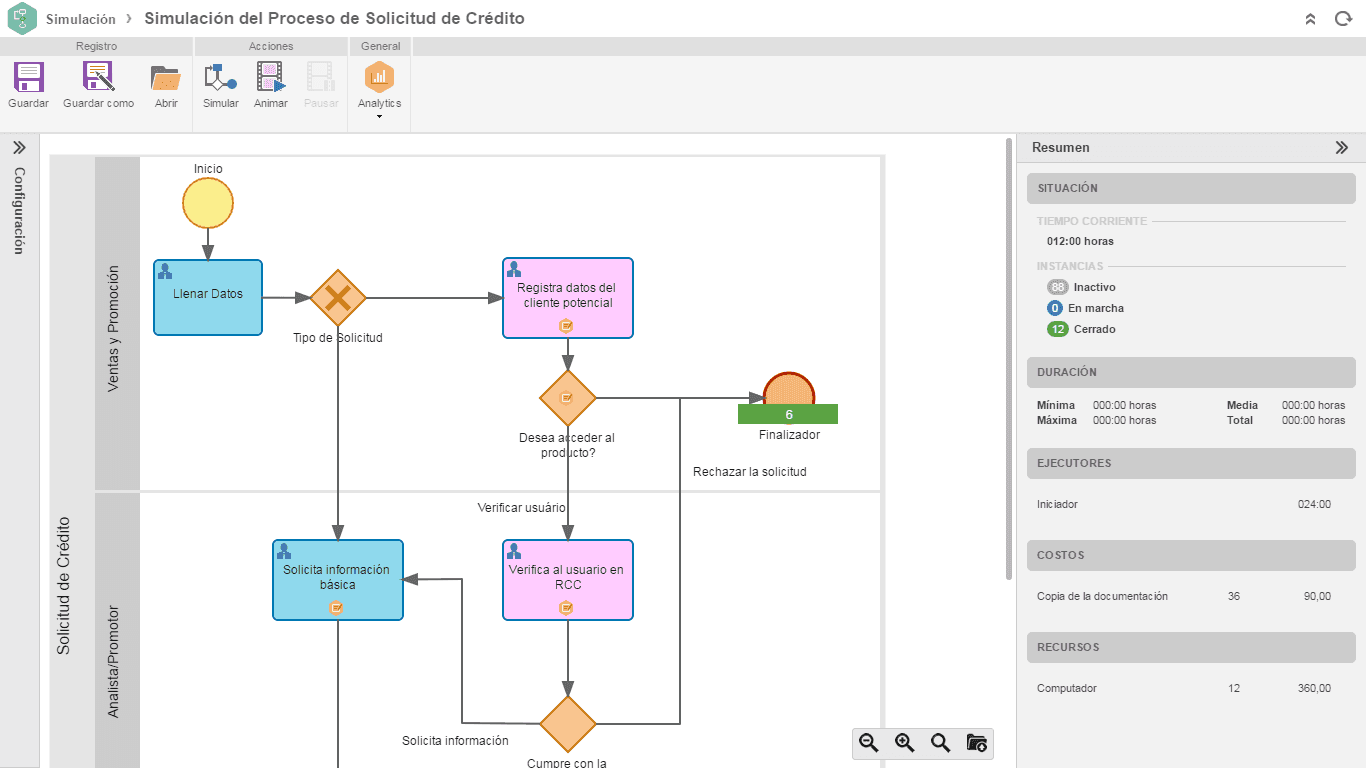Screen dimensions: 1366x768
Task: Zoom in the diagram
Action: coord(905,742)
